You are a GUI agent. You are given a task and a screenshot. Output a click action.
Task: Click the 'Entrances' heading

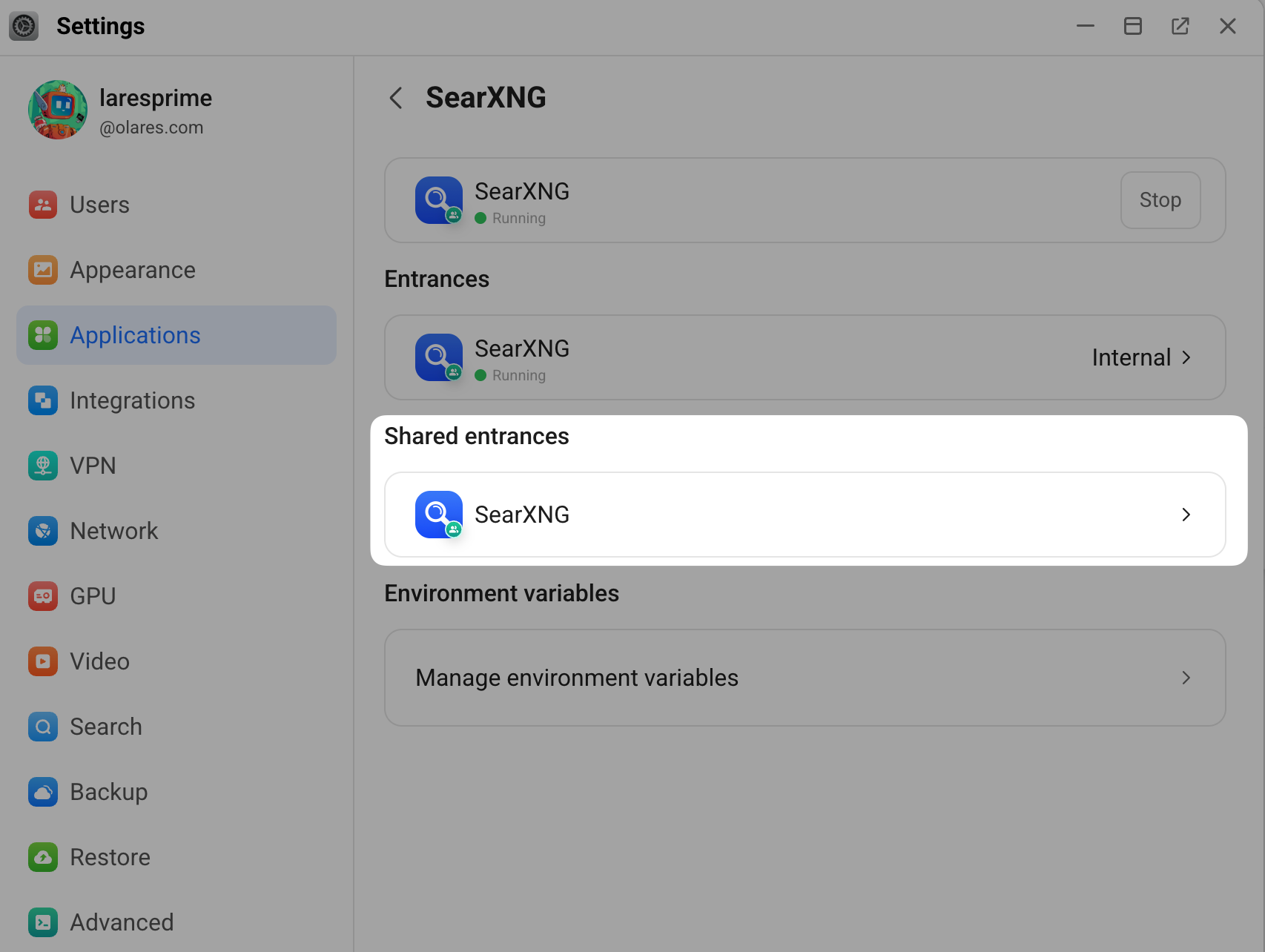[x=437, y=279]
